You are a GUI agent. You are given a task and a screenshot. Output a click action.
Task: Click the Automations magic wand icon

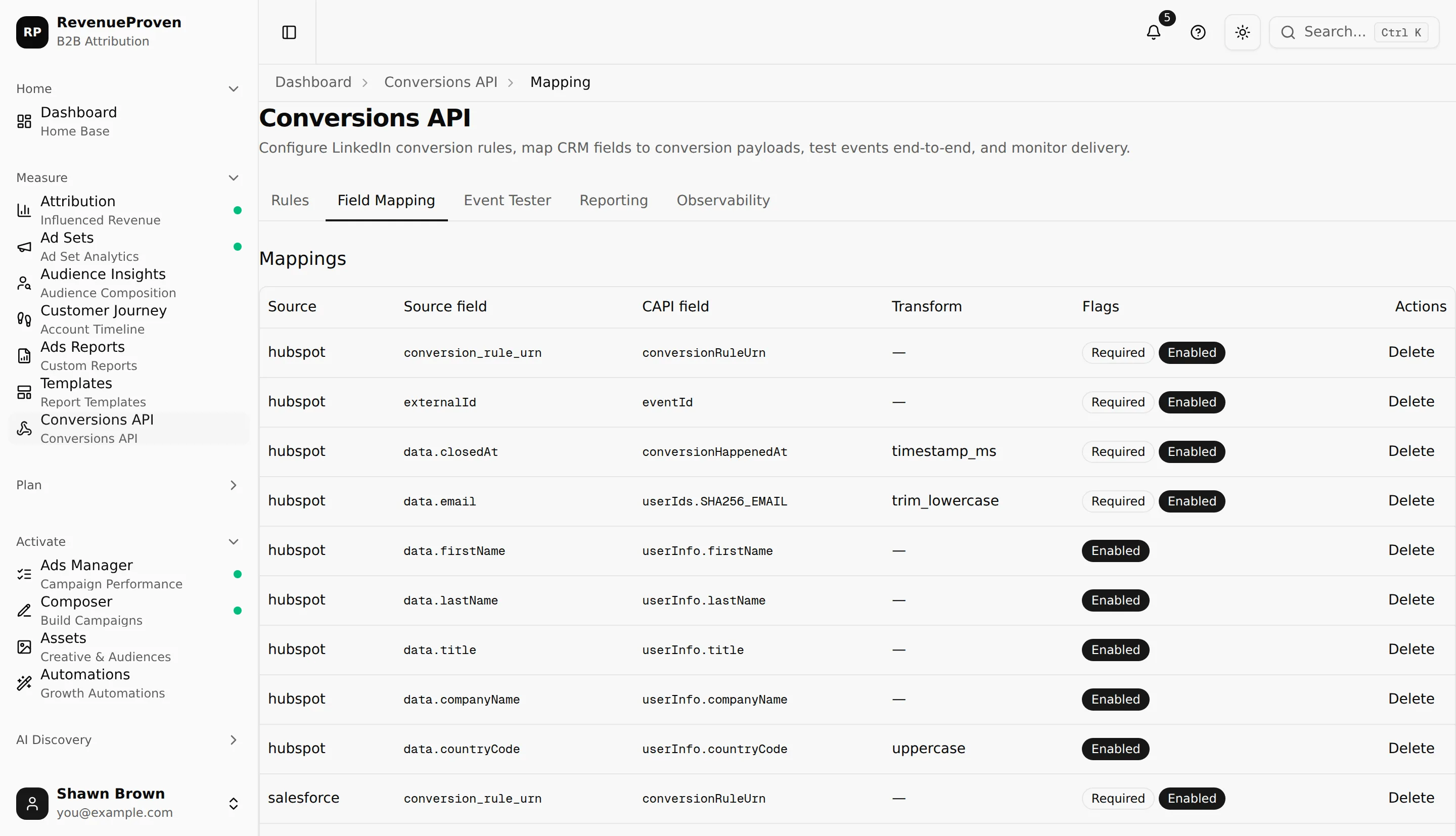(24, 683)
